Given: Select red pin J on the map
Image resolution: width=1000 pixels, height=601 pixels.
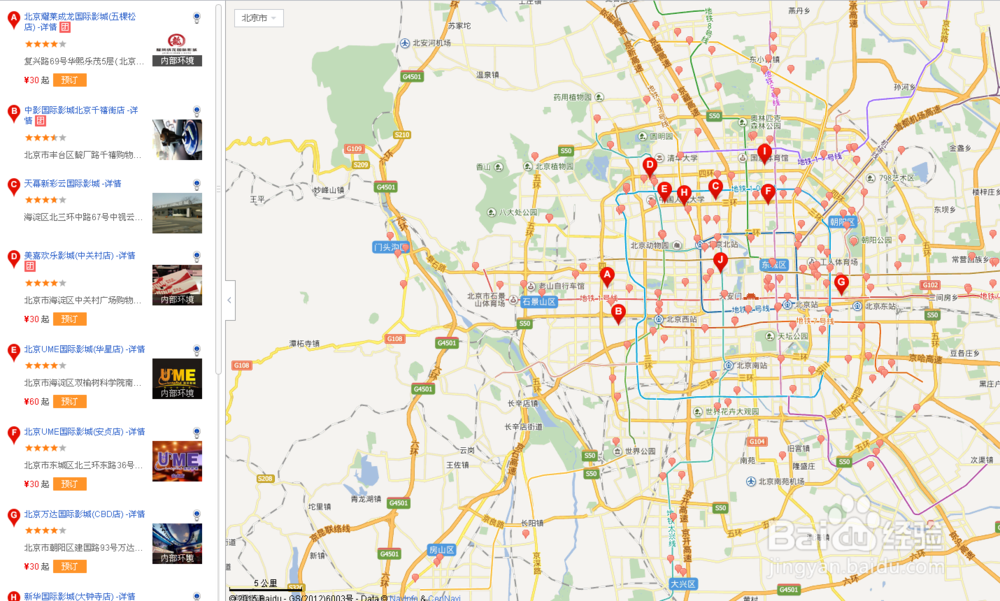Looking at the screenshot, I should (x=720, y=262).
